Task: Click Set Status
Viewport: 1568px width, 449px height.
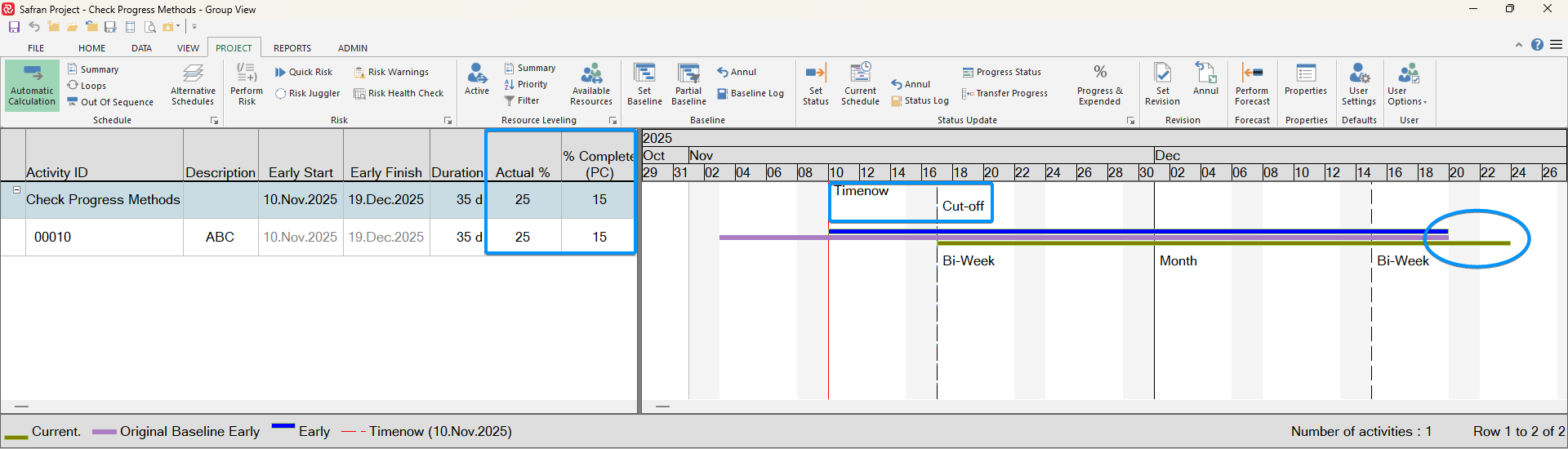Action: tap(815, 85)
